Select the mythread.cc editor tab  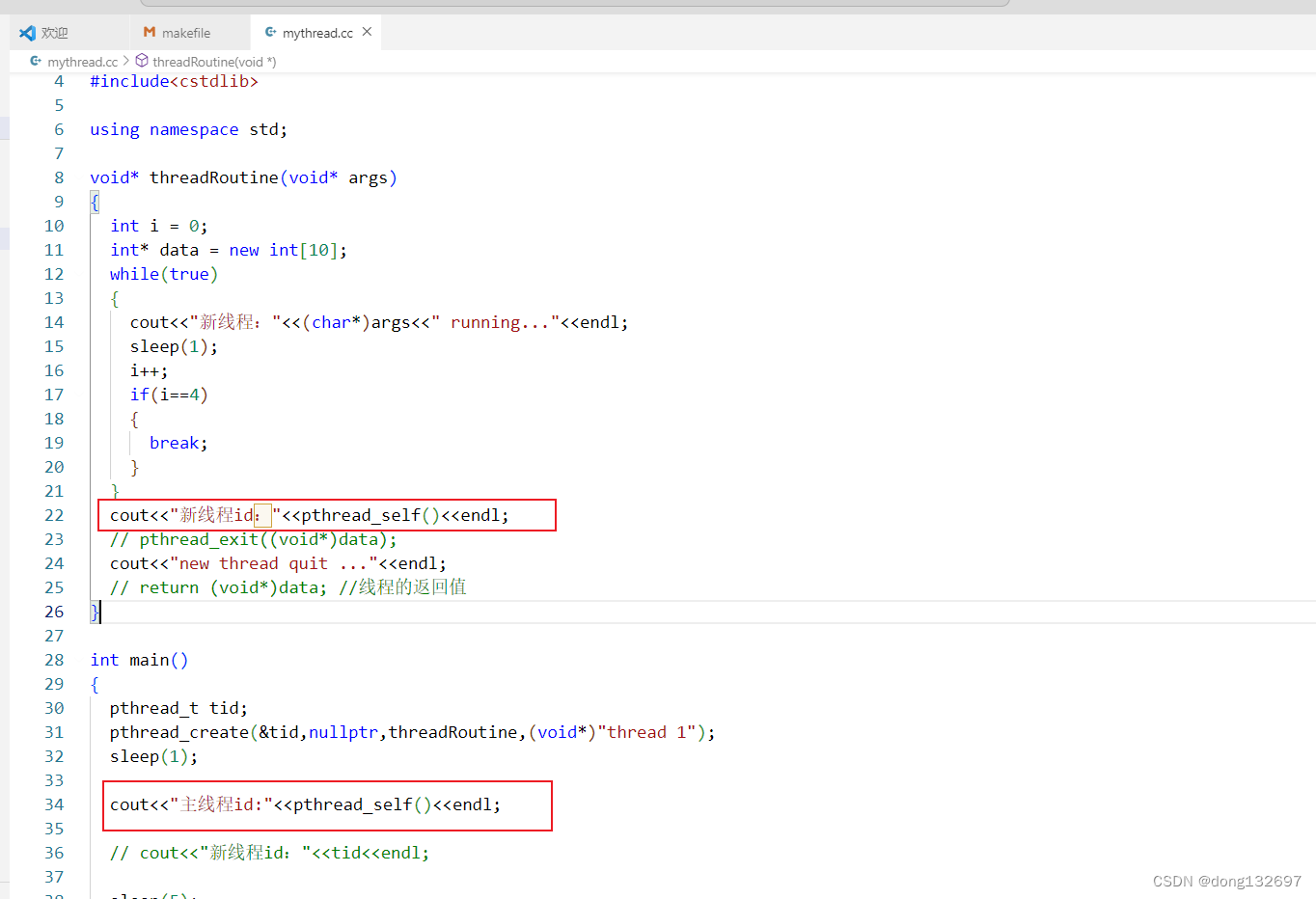coord(316,33)
